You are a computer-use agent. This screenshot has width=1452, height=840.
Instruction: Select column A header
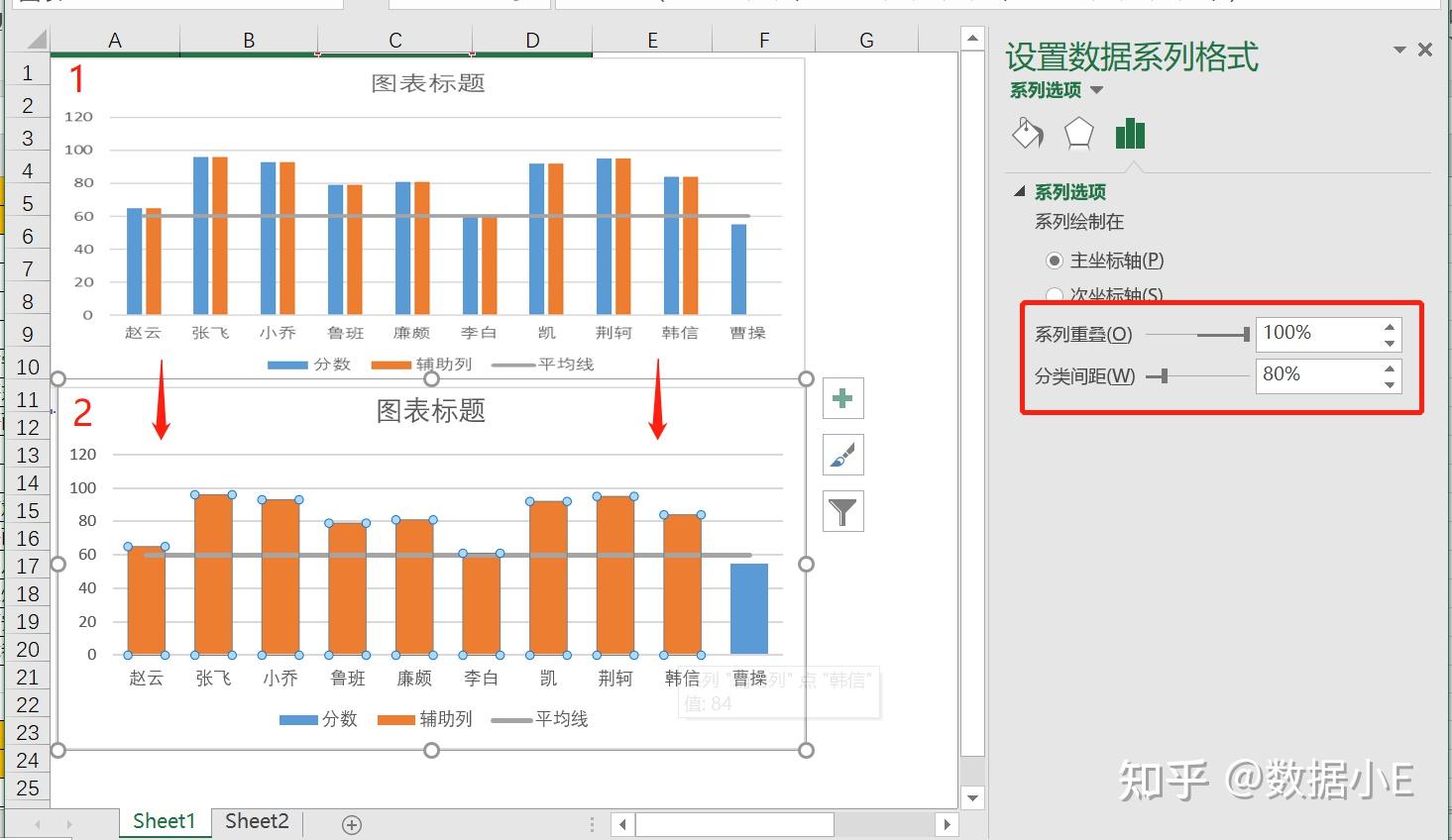coord(115,40)
